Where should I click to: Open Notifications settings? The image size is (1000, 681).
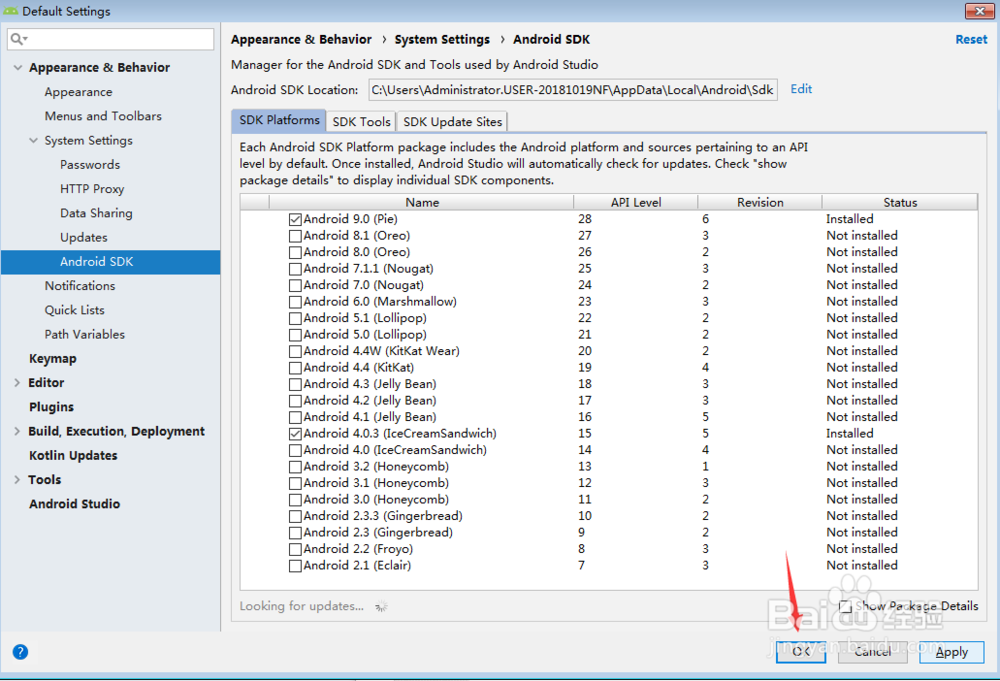point(80,286)
